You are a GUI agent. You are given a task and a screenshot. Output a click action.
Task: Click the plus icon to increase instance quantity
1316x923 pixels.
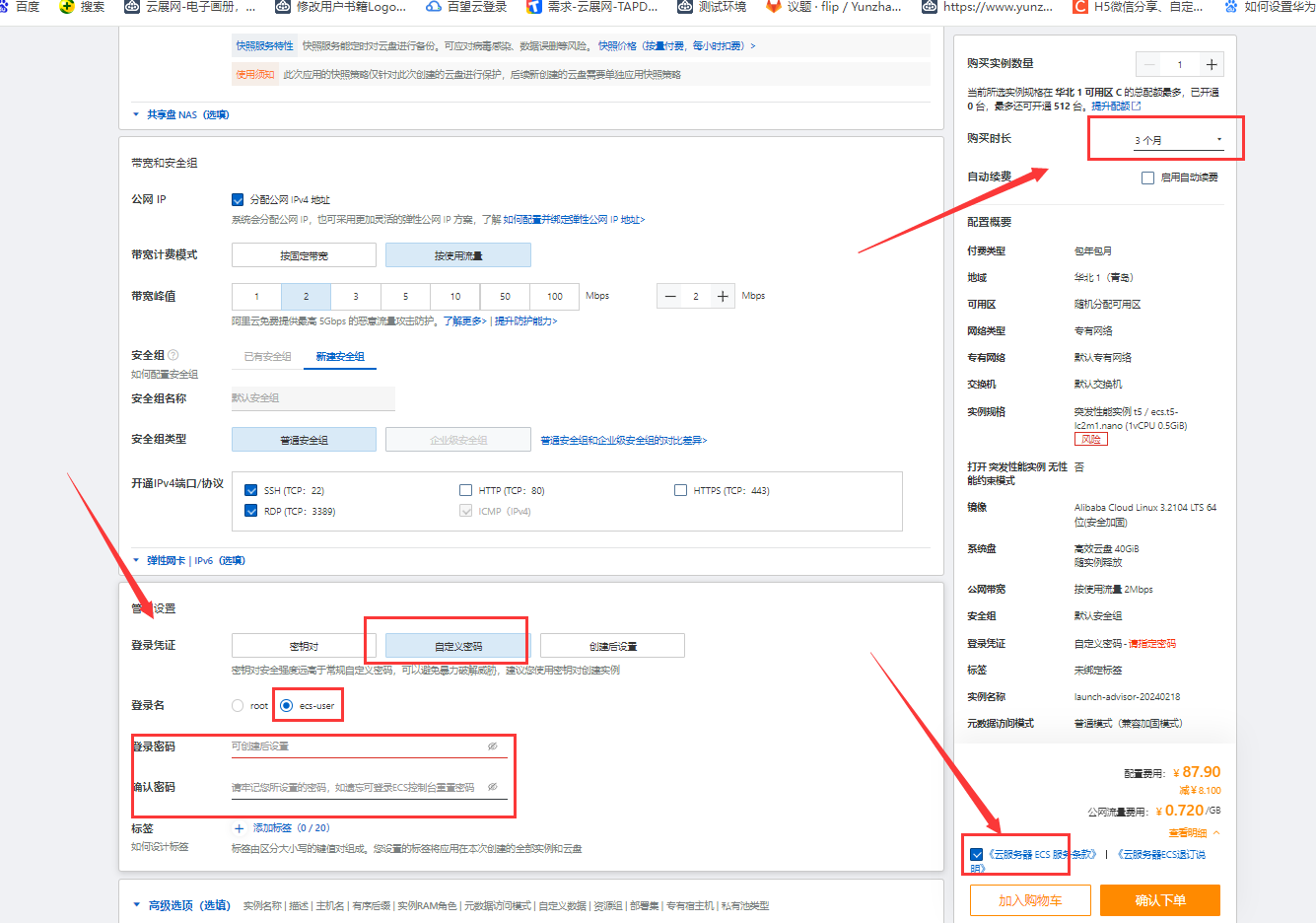(1212, 65)
